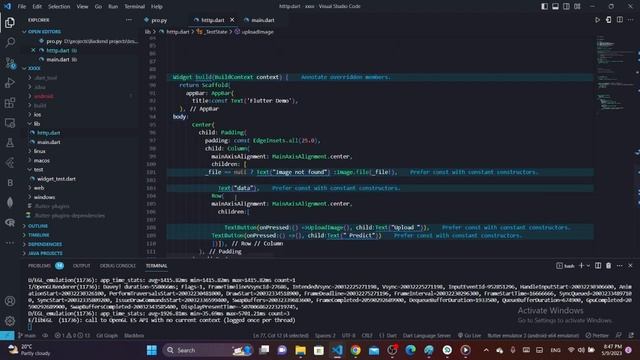Screen dimensions: 640x360
Task: Click Prettier in status bar
Action: 597,336
